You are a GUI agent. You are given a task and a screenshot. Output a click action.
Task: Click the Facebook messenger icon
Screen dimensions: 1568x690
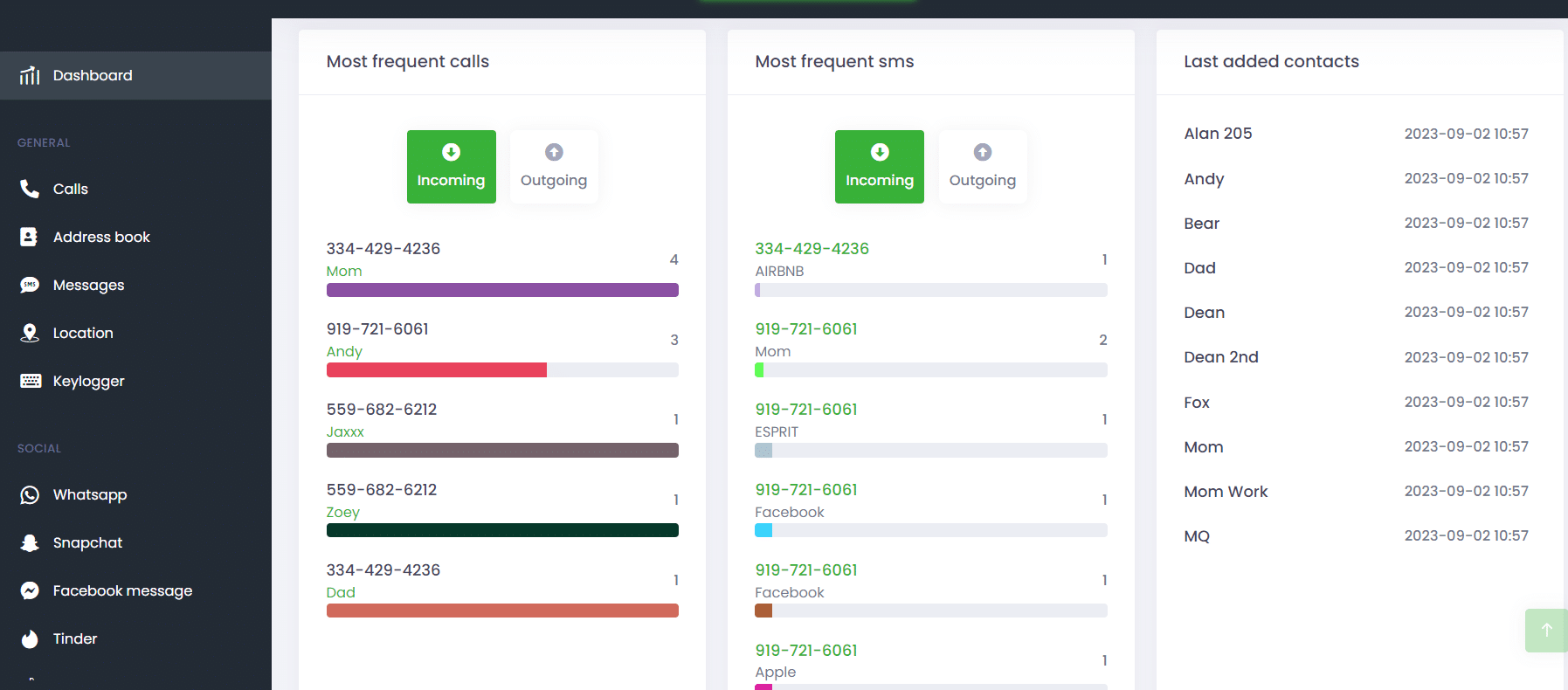click(30, 590)
